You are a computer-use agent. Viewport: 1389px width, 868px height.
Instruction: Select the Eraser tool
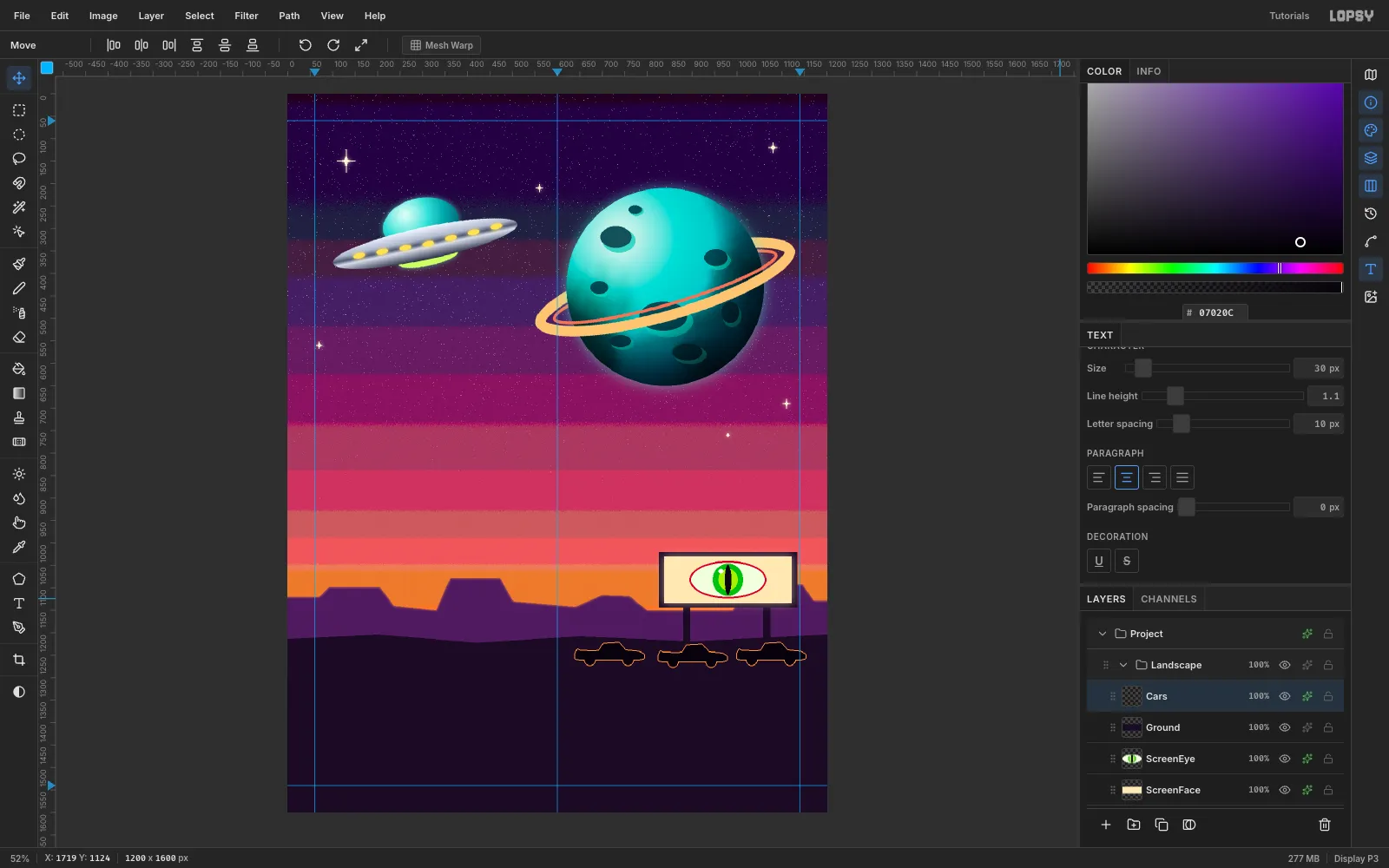tap(19, 337)
